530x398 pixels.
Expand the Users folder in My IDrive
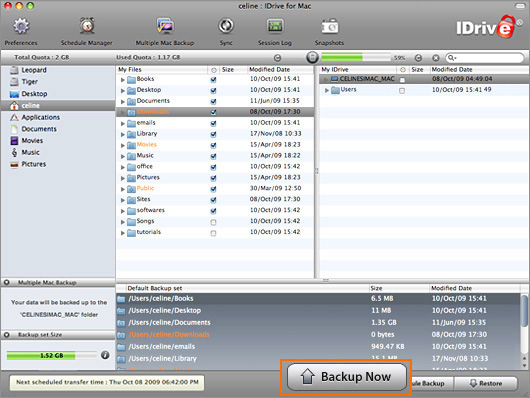327,90
